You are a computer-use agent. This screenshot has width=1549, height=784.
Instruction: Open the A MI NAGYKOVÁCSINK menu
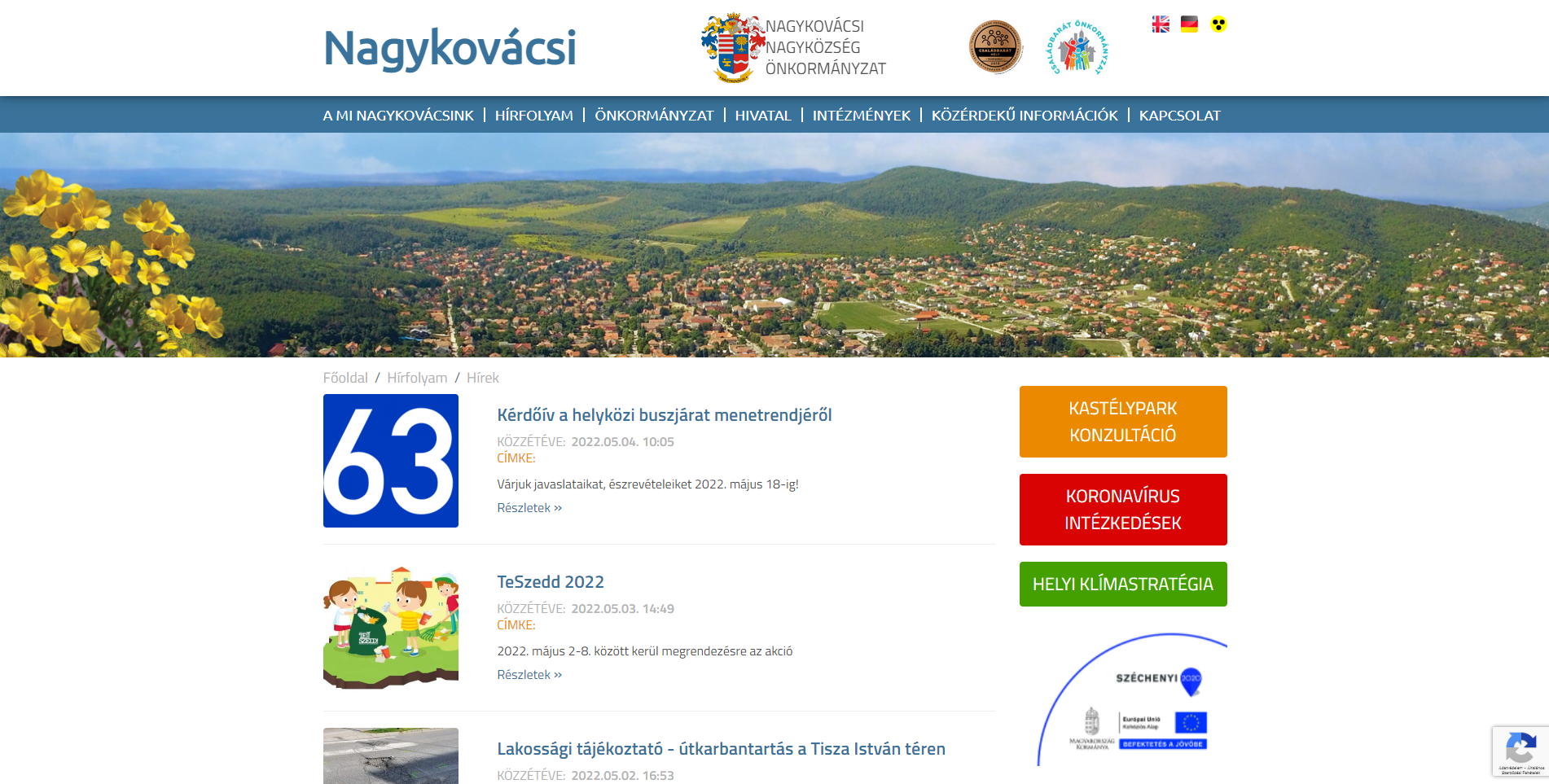pos(398,116)
